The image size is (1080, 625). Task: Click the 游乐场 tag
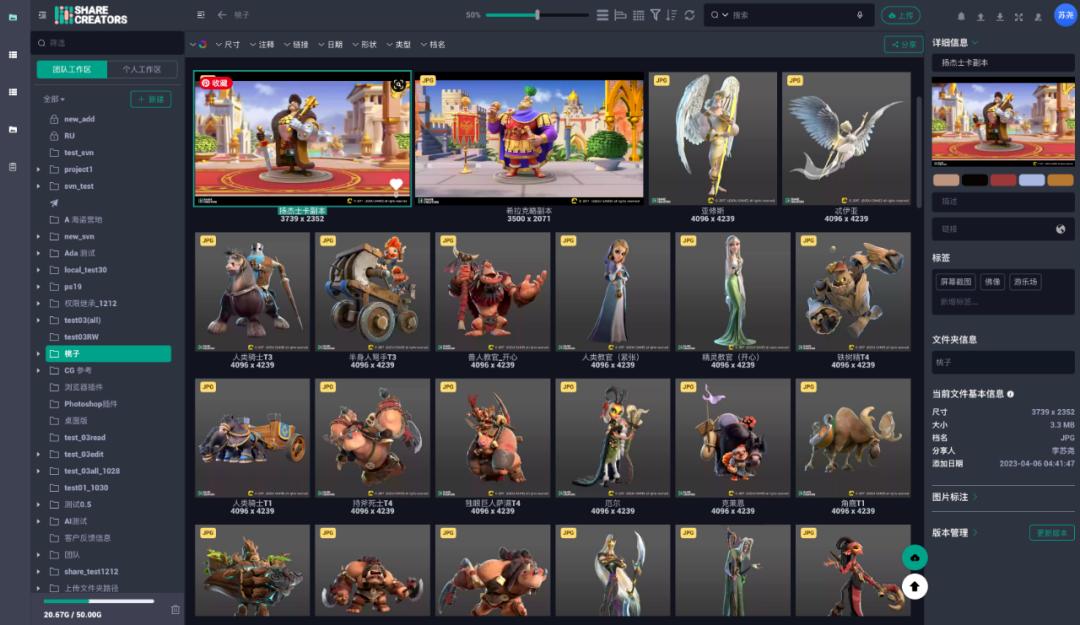(1025, 281)
